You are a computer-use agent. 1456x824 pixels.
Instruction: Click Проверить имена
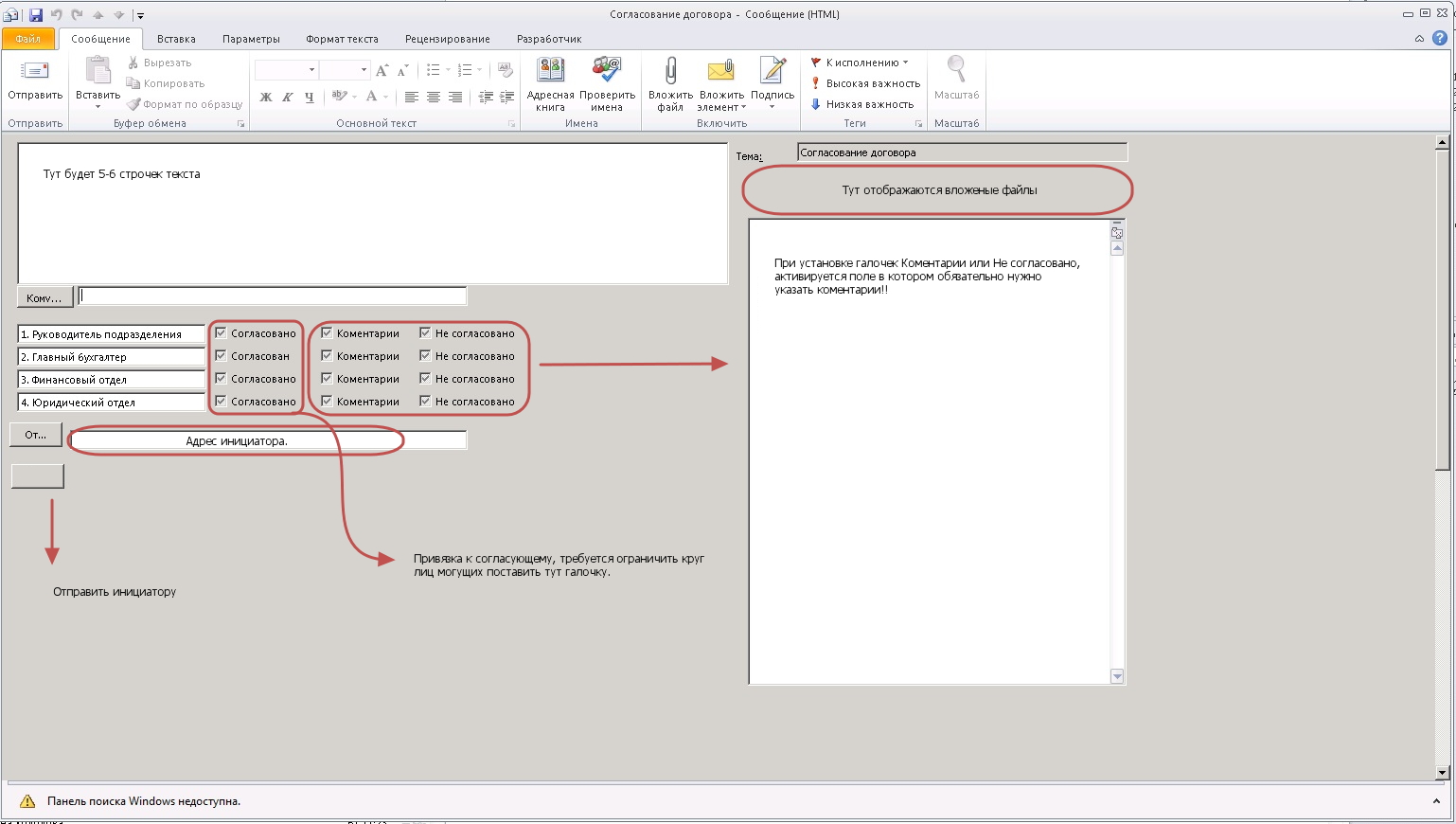(607, 84)
